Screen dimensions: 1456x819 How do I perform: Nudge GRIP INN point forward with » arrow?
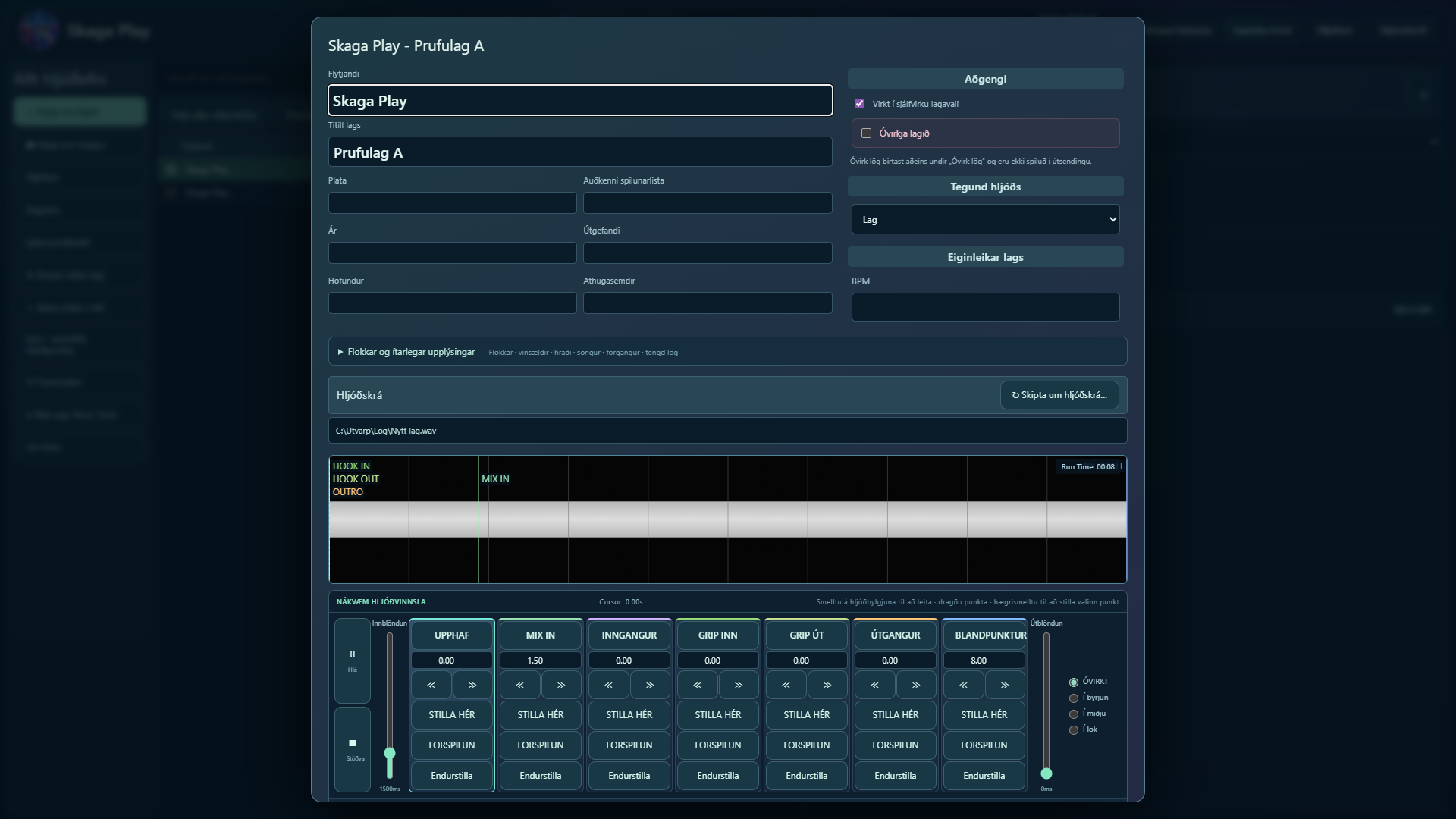[739, 685]
